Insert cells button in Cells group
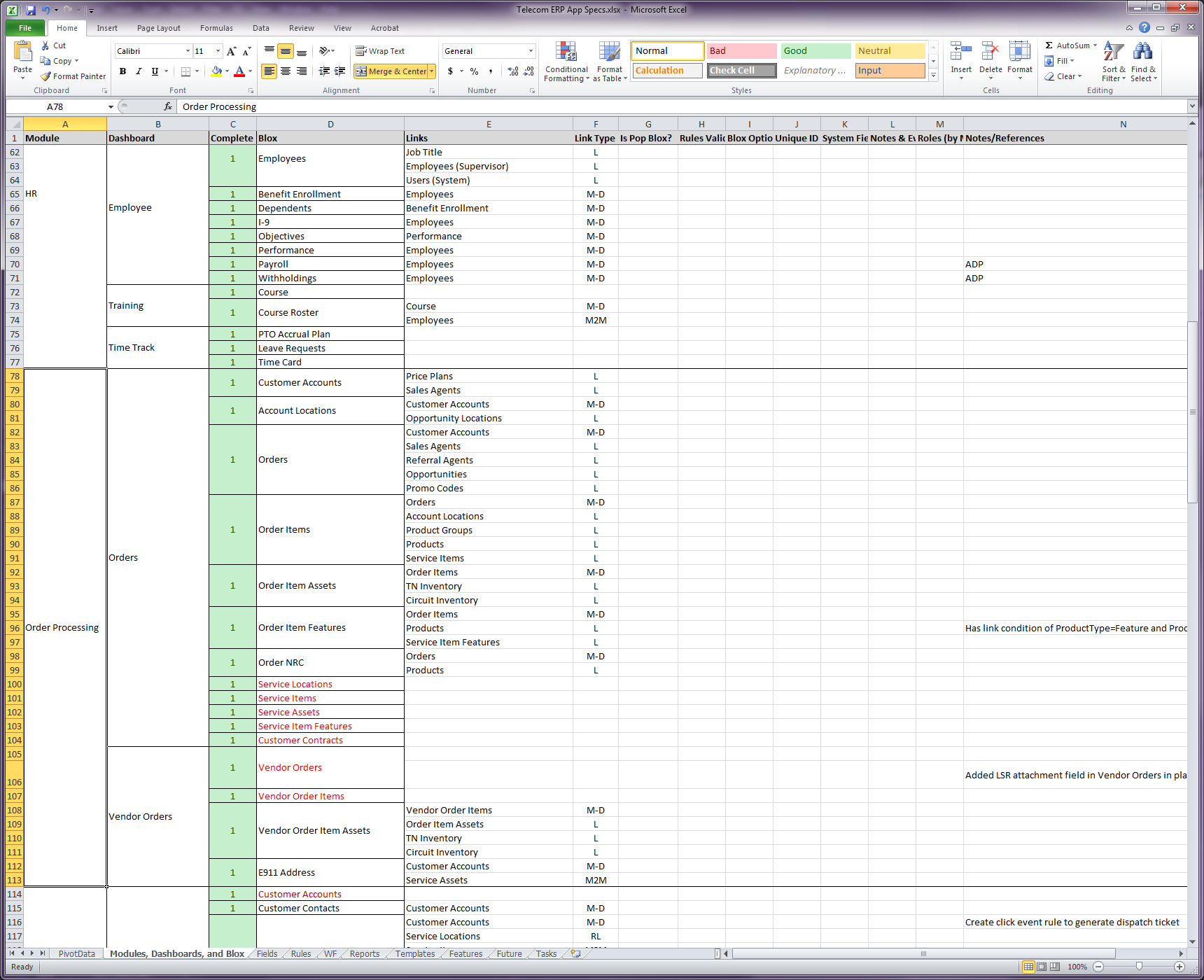Image resolution: width=1204 pixels, height=980 pixels. (x=961, y=60)
